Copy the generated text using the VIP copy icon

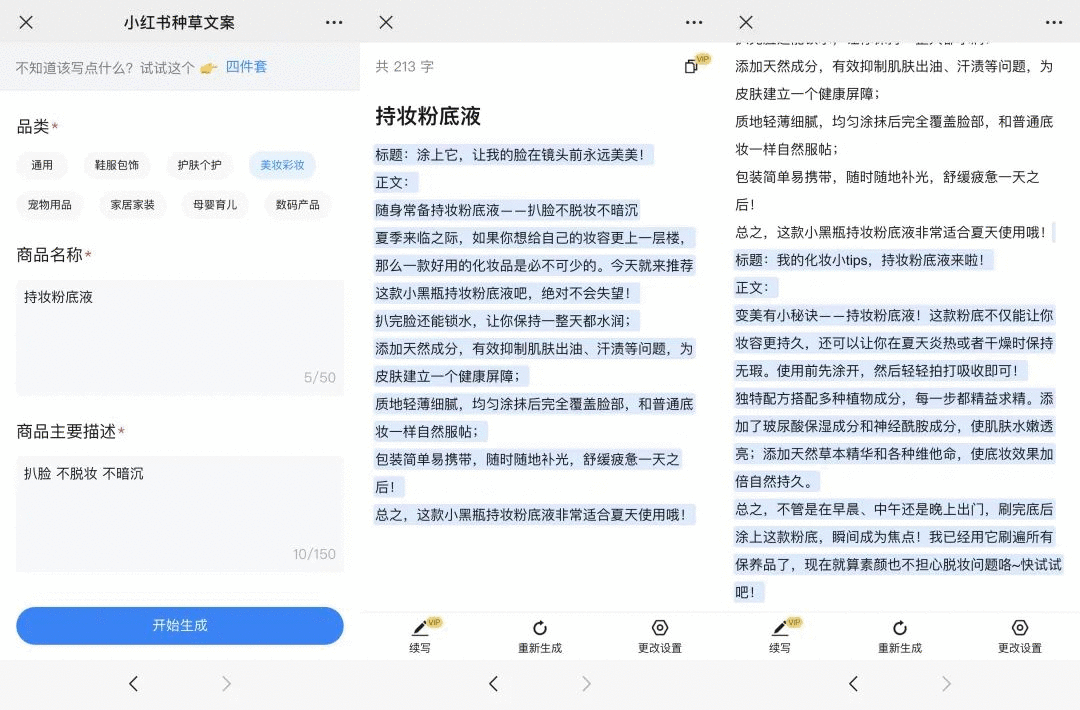click(x=693, y=65)
